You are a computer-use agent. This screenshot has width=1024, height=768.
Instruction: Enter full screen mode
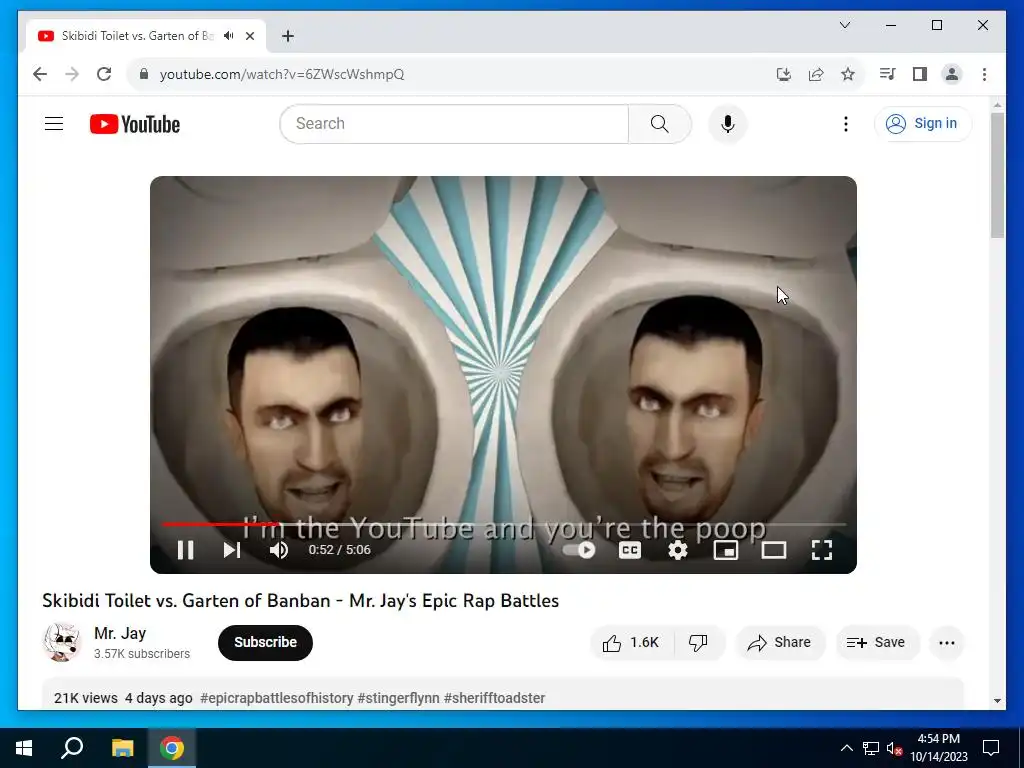click(822, 550)
